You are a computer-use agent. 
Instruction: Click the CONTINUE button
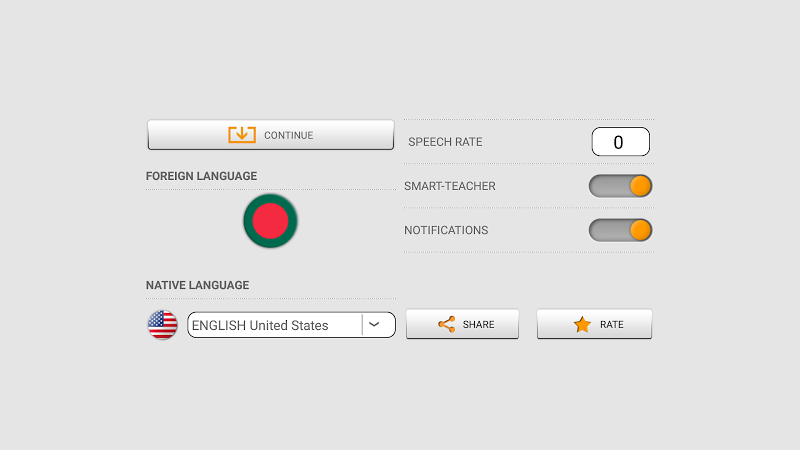pyautogui.click(x=270, y=135)
